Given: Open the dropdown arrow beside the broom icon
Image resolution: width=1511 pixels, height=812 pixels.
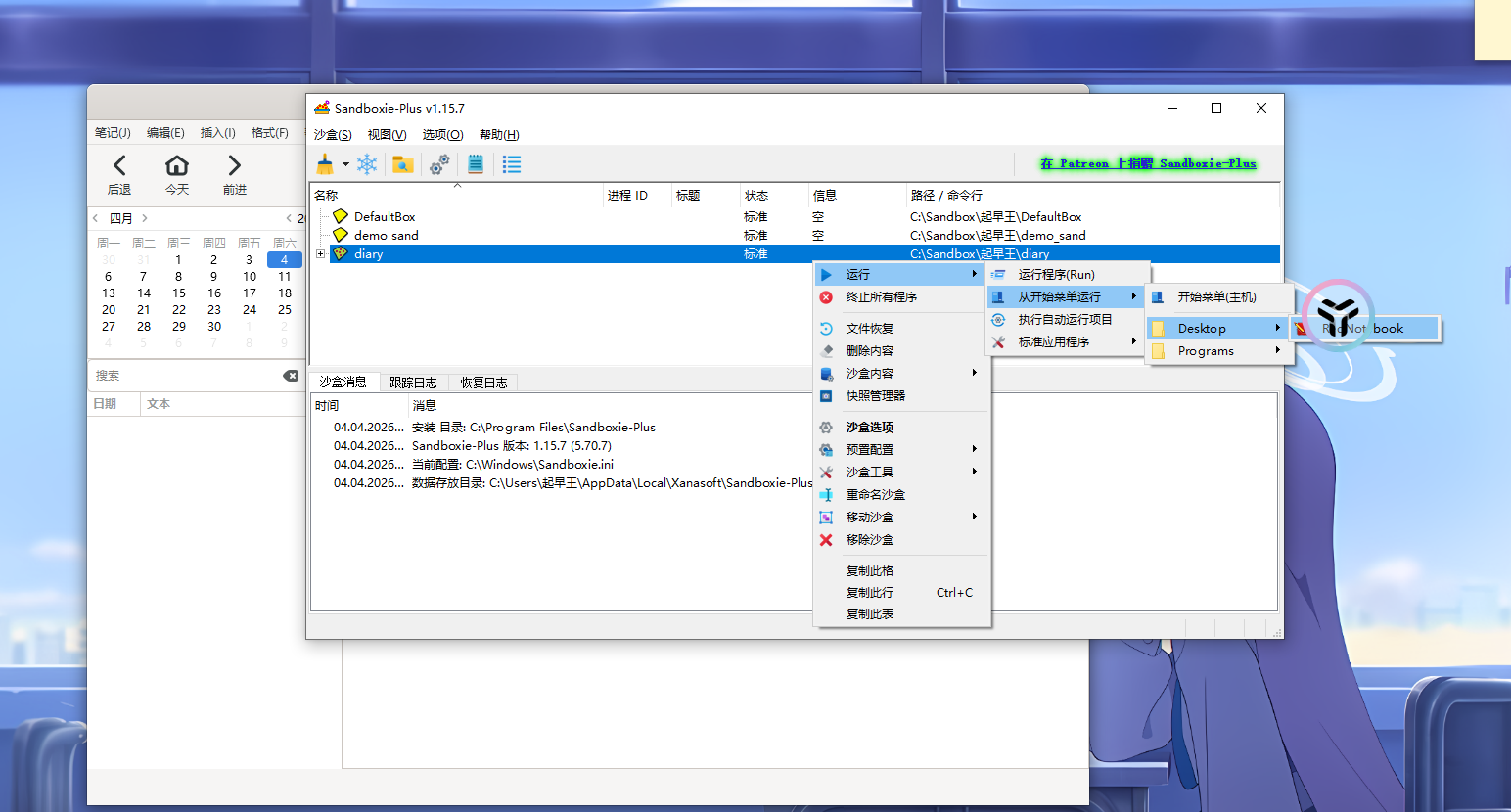Looking at the screenshot, I should pyautogui.click(x=345, y=164).
